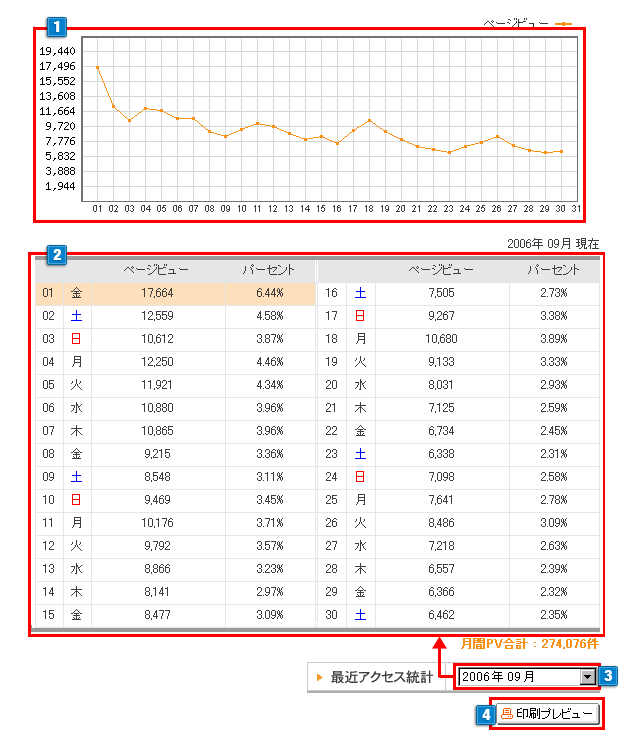This screenshot has width=630, height=735.
Task: Click the blue number 4 callout badge
Action: tap(483, 714)
